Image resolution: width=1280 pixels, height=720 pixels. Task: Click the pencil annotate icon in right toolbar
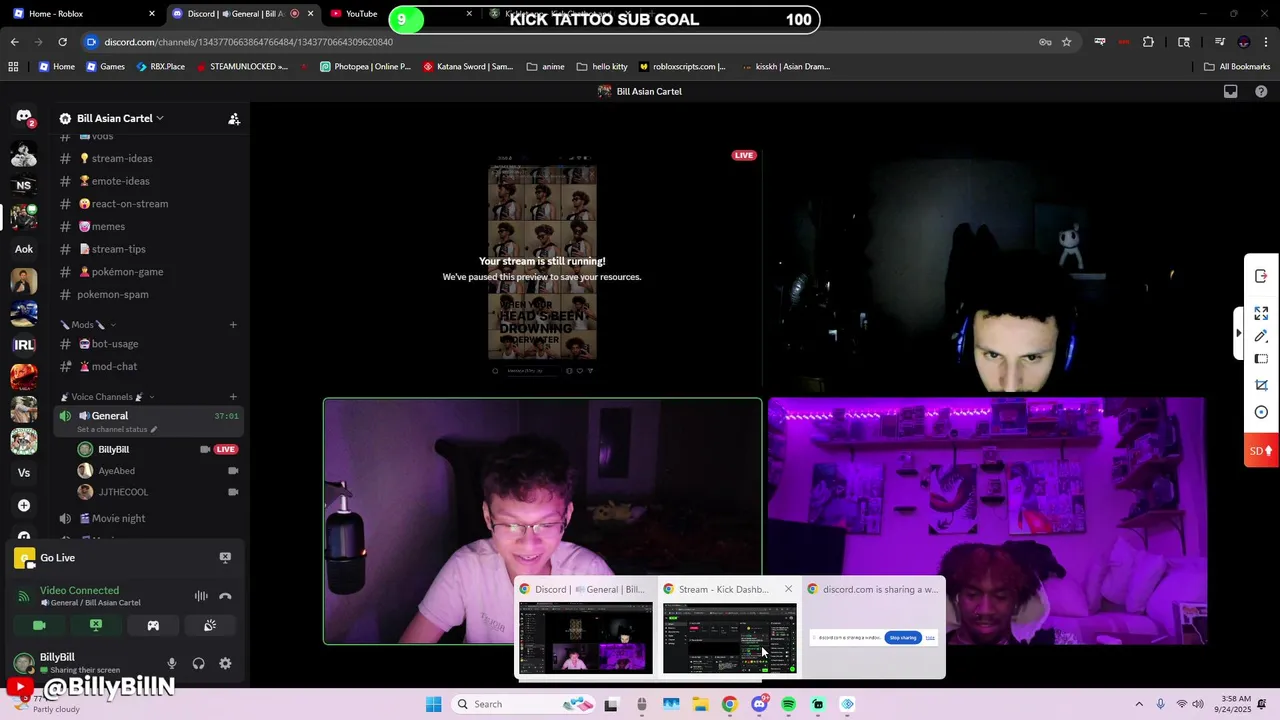click(x=1261, y=336)
